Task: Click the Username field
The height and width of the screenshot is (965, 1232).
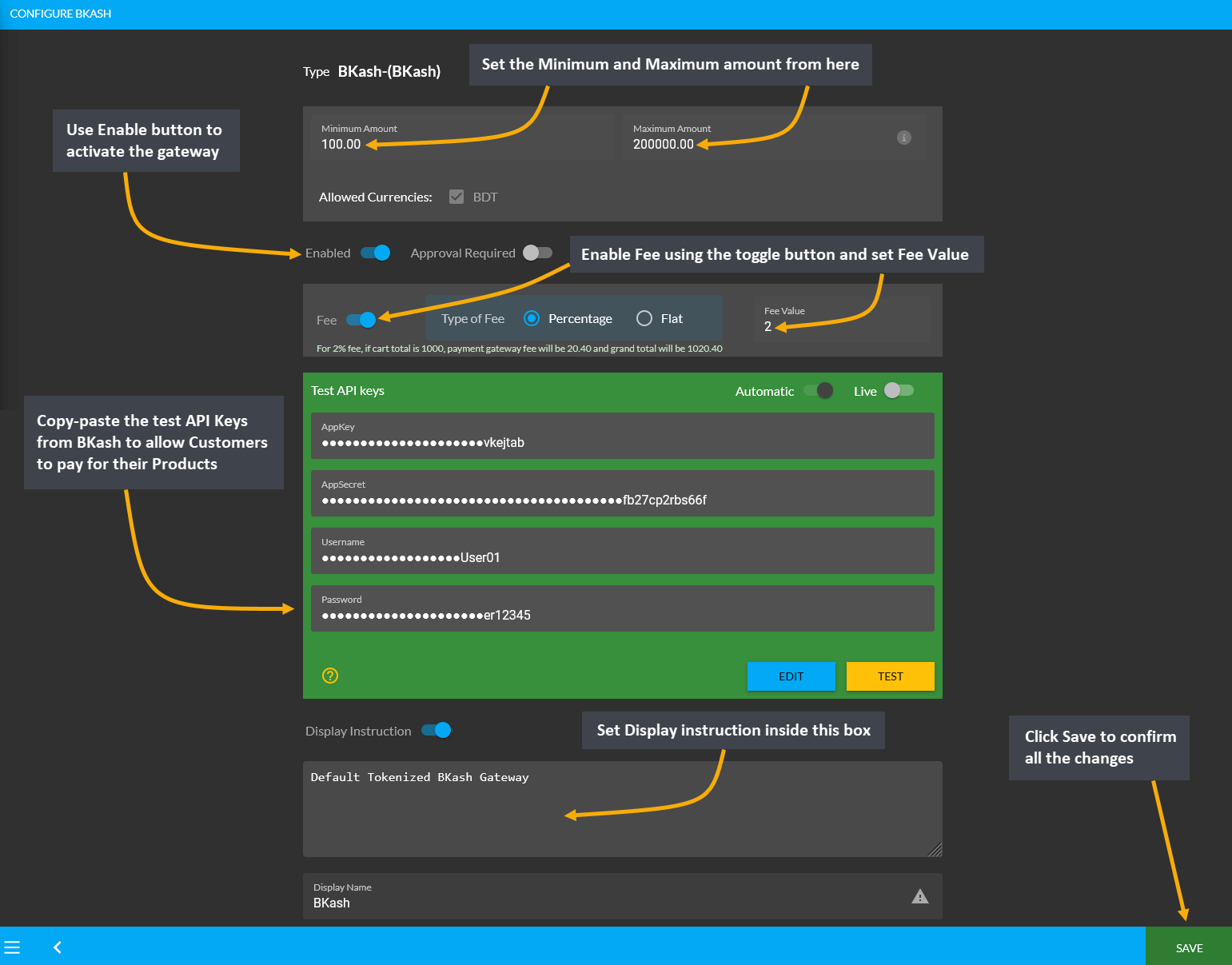Action: (622, 551)
